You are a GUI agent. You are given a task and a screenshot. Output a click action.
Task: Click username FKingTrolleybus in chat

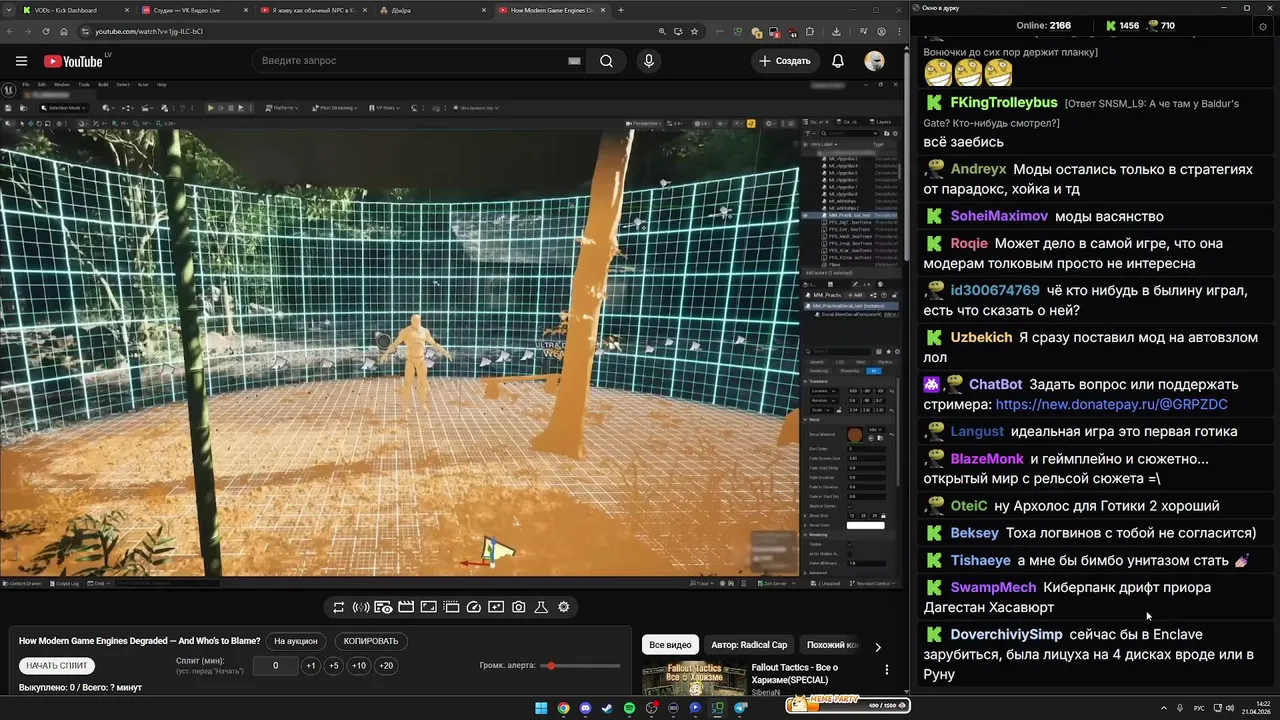(1004, 103)
